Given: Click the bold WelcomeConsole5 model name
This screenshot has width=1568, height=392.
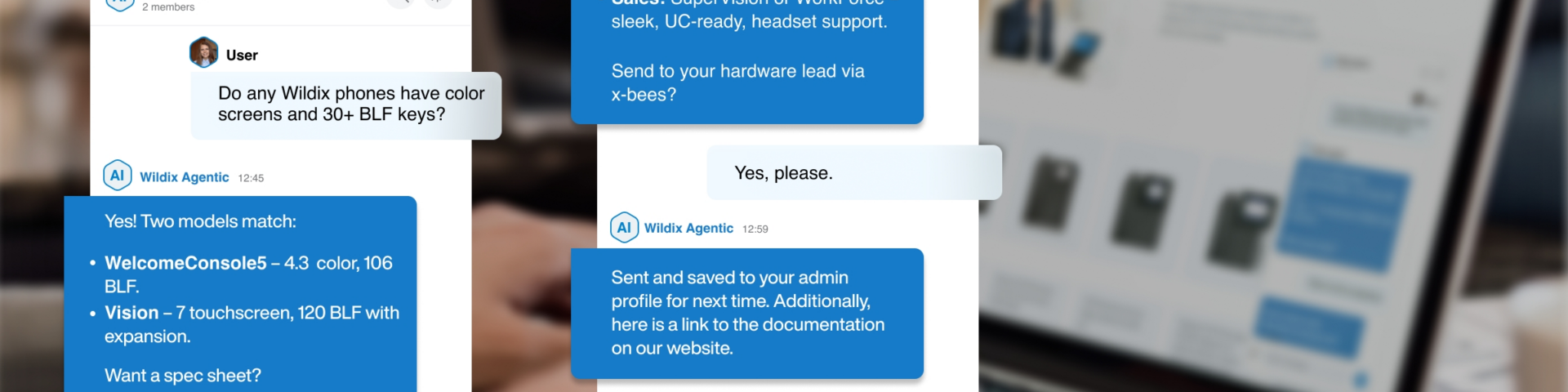Looking at the screenshot, I should (x=185, y=263).
